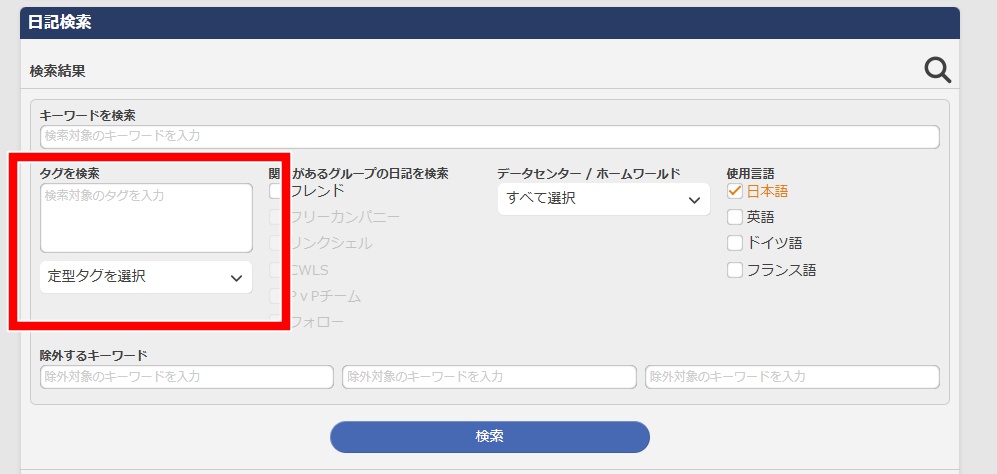Click the middle excluded keyword field
Viewport: 997px width, 474px height.
point(489,377)
